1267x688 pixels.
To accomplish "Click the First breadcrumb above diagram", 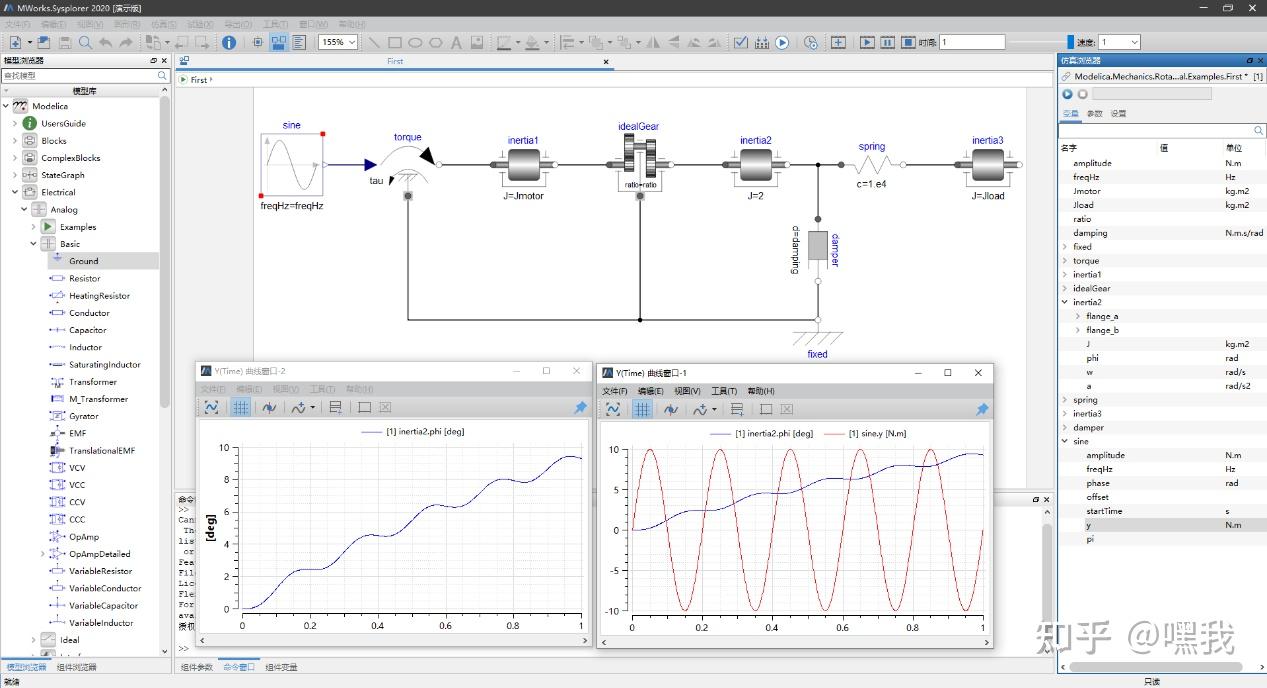I will click(199, 80).
